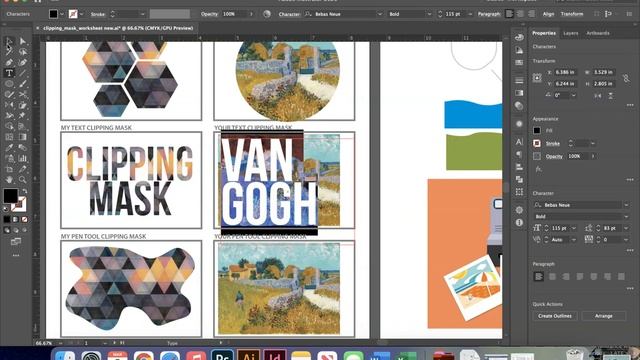This screenshot has height=360, width=640.
Task: Open Pathfinder panel icon in side dock
Action: pos(519,179)
